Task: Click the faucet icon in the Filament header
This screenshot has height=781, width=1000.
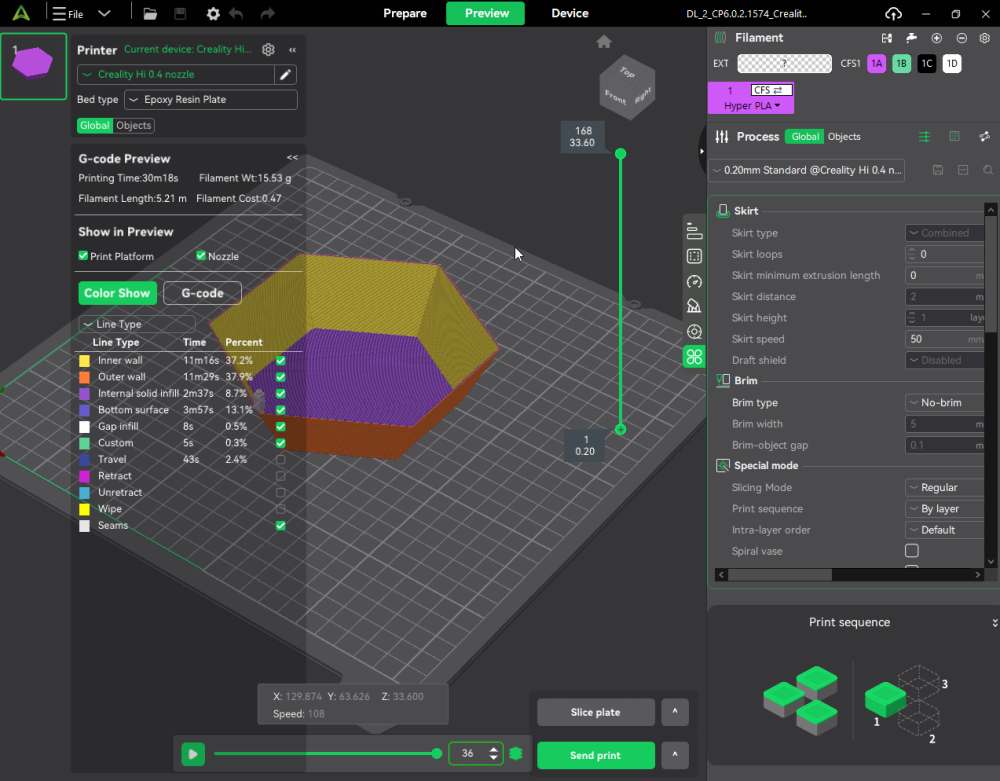Action: click(x=911, y=38)
